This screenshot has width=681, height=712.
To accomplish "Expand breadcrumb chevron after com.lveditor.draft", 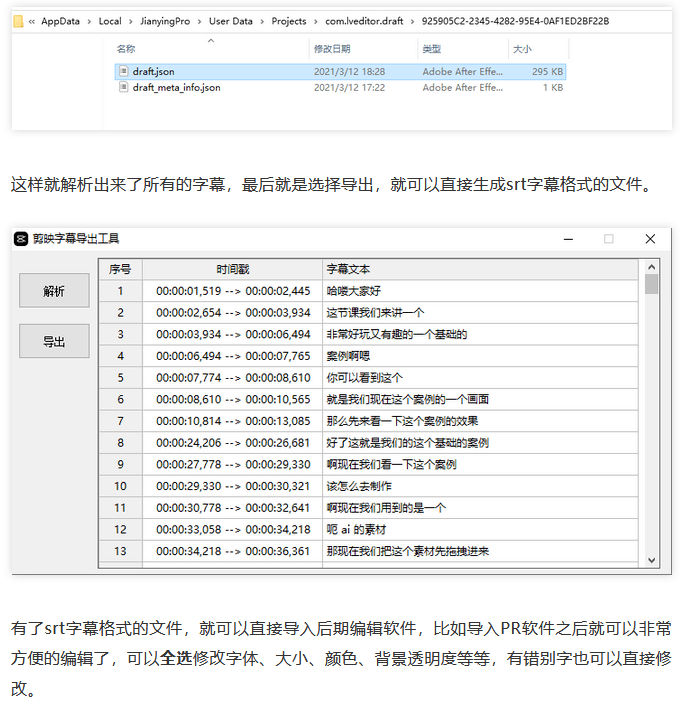I will point(412,21).
